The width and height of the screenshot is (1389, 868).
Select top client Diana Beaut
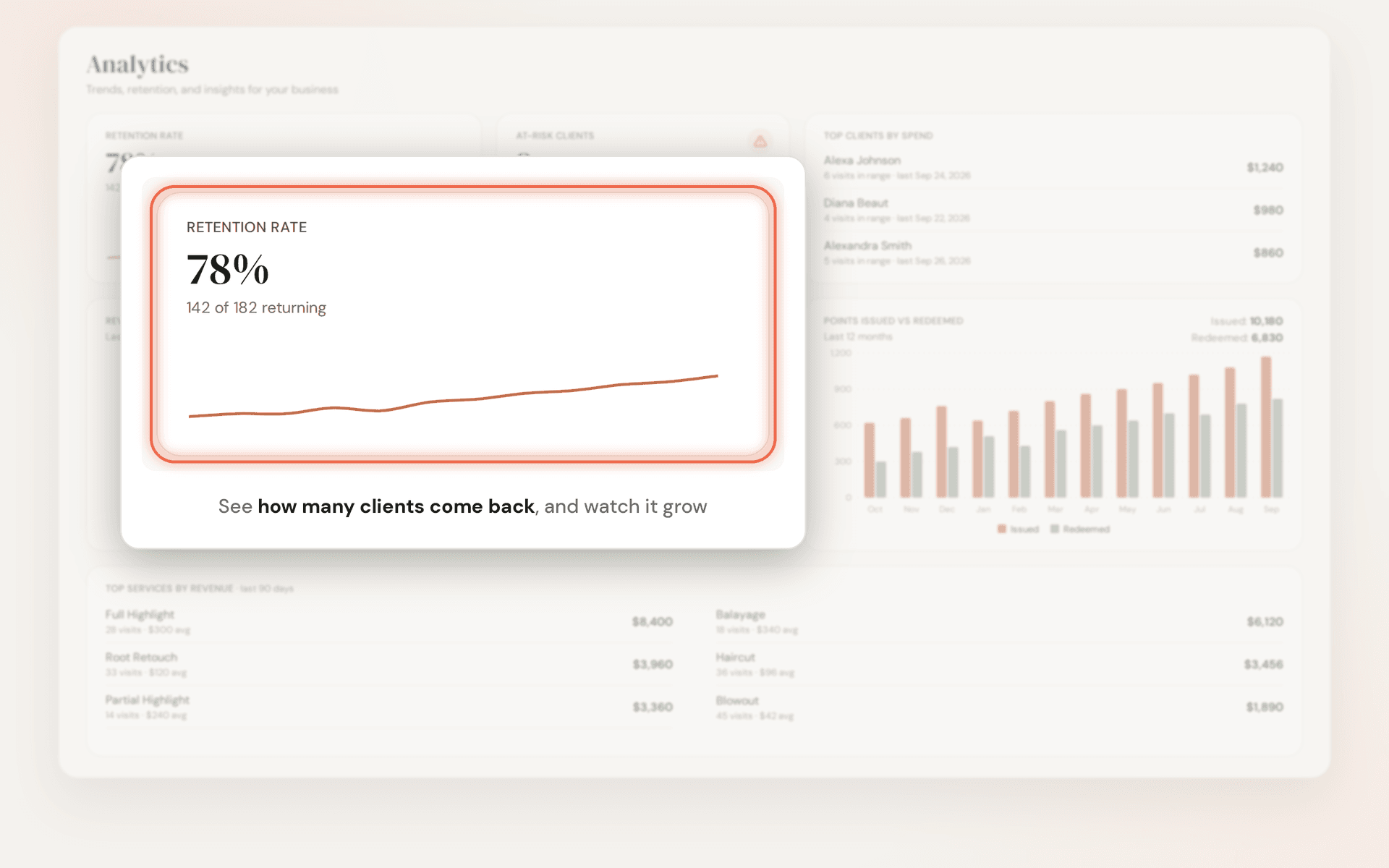click(x=1053, y=210)
